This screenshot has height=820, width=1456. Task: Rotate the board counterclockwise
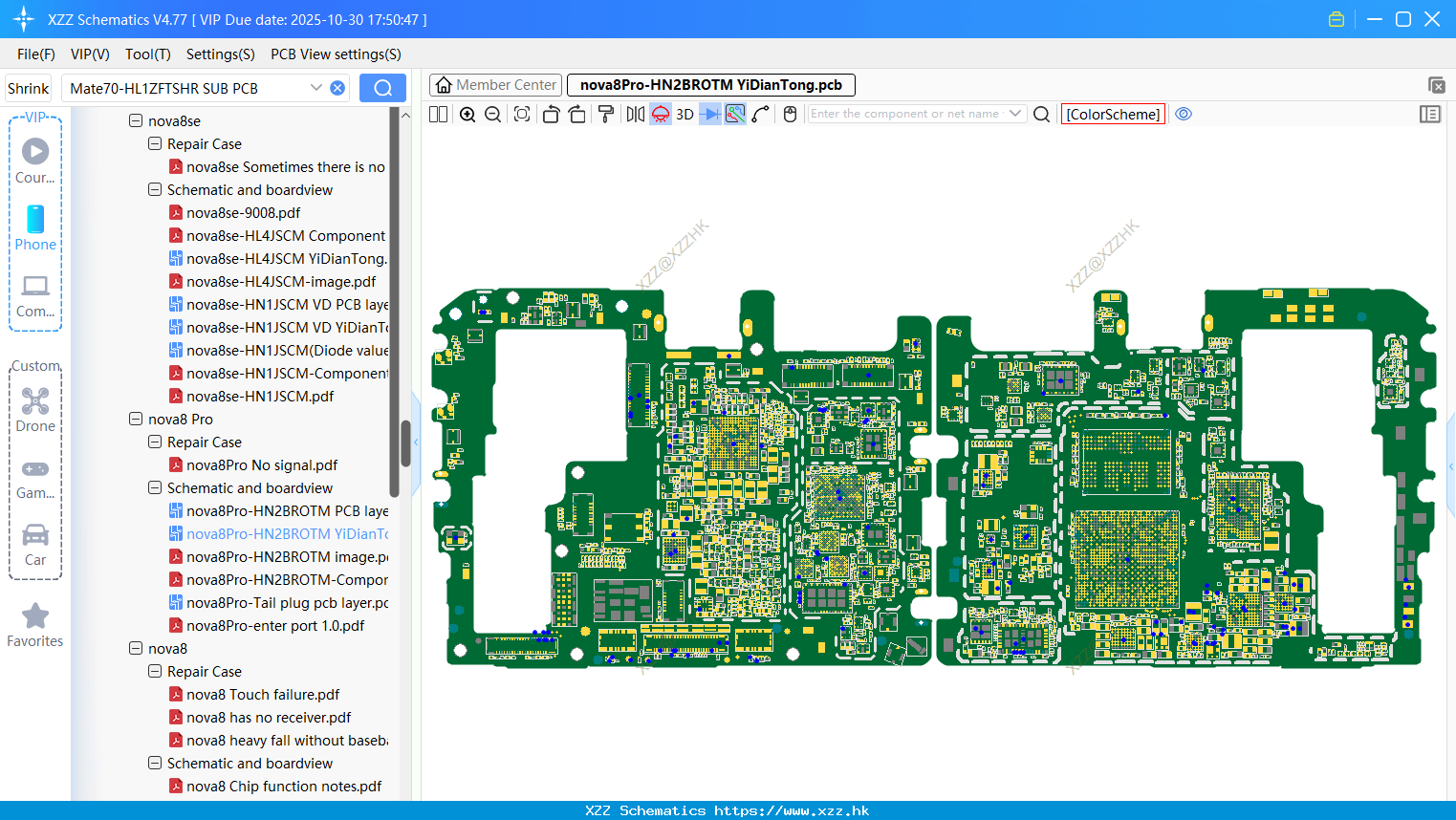coord(551,114)
